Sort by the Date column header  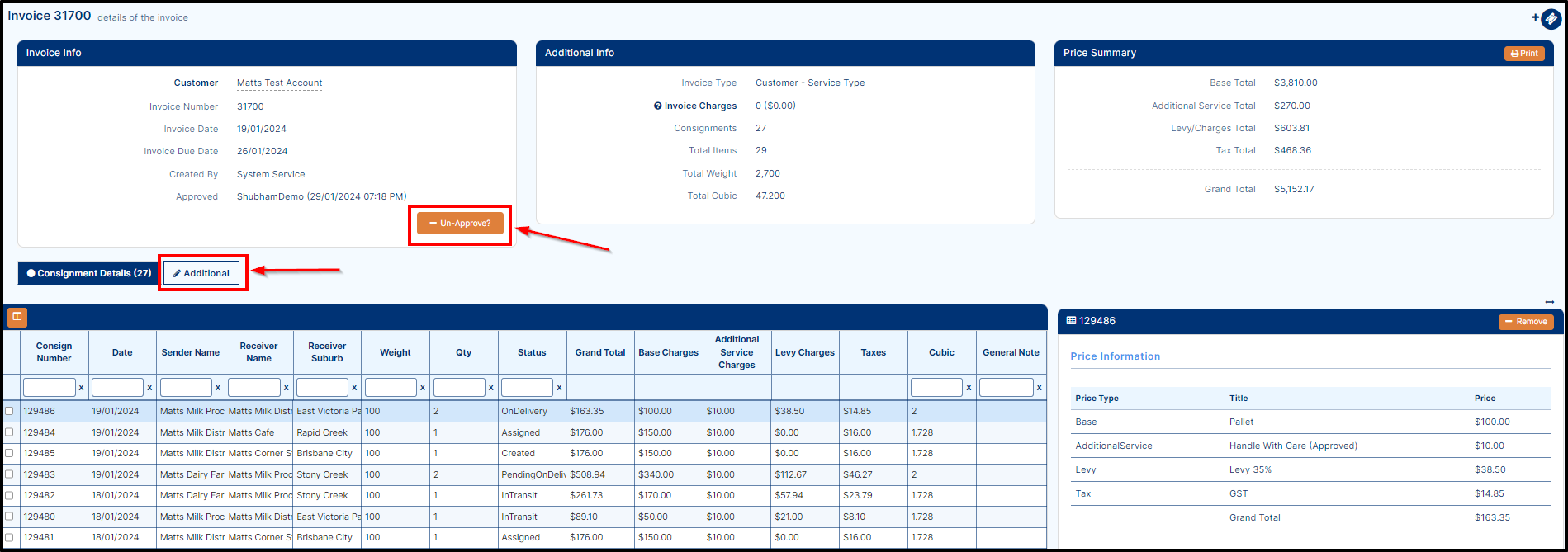click(122, 352)
